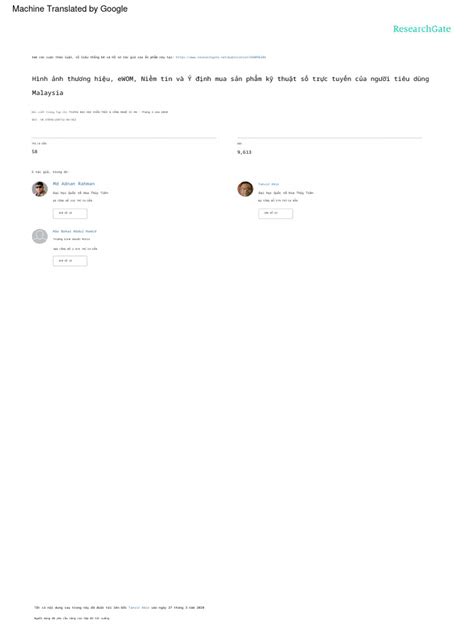
Task: Click the reads count 9,613
Action: pyautogui.click(x=244, y=152)
